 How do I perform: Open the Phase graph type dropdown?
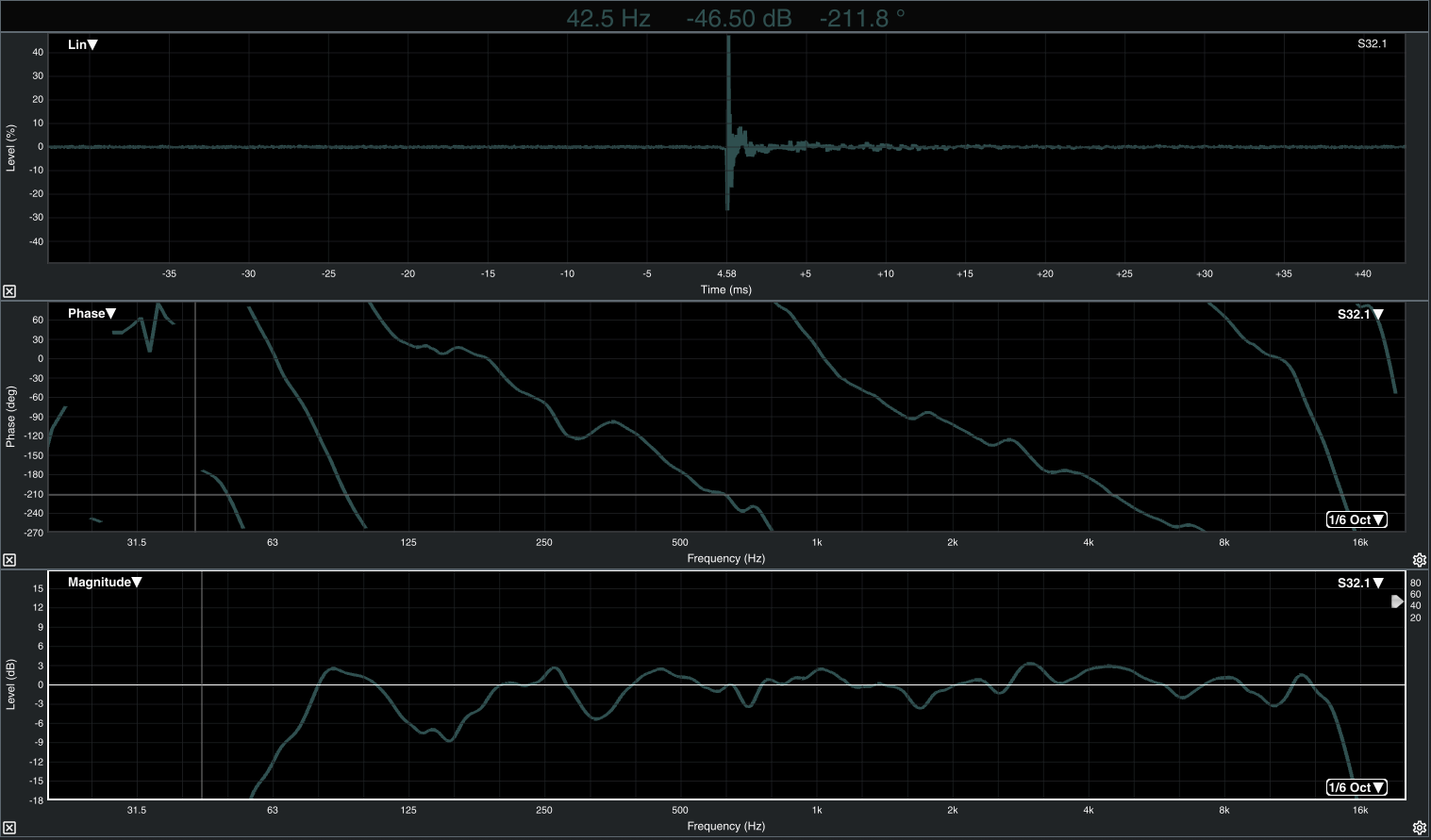tap(92, 314)
